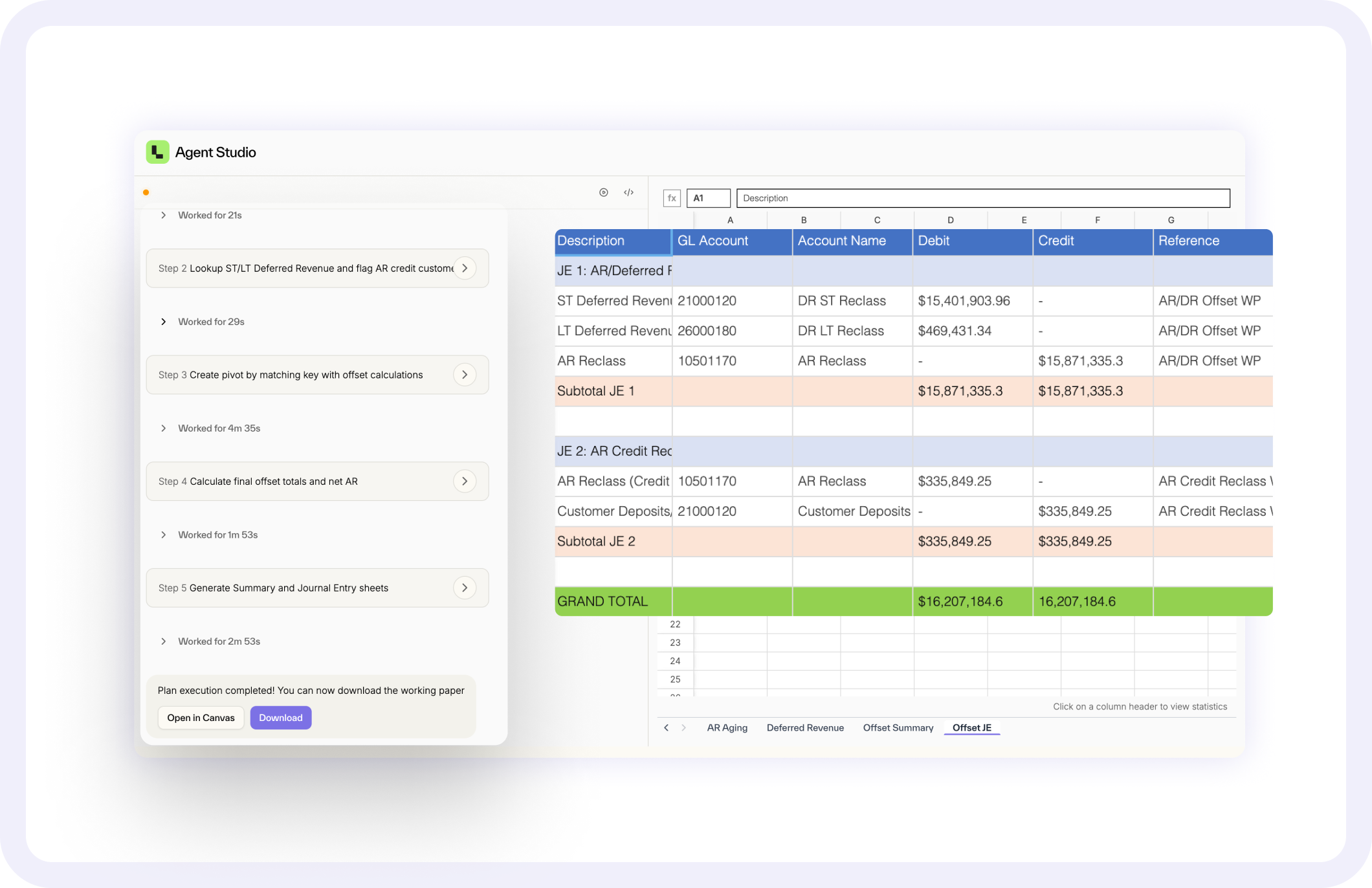This screenshot has height=888, width=1372.
Task: Expand the Worked for 1m 53s section
Action: (x=164, y=535)
